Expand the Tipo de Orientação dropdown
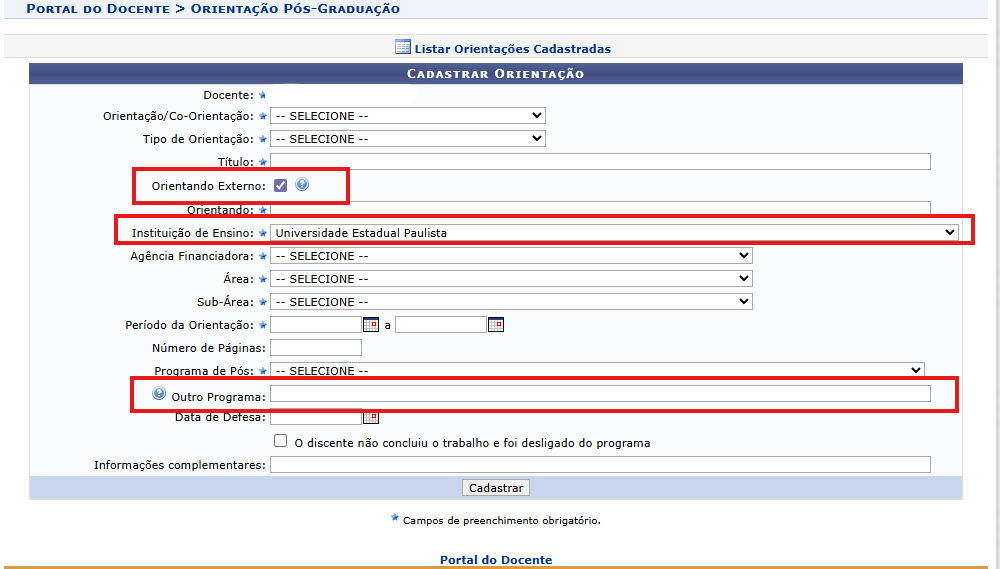 [408, 138]
